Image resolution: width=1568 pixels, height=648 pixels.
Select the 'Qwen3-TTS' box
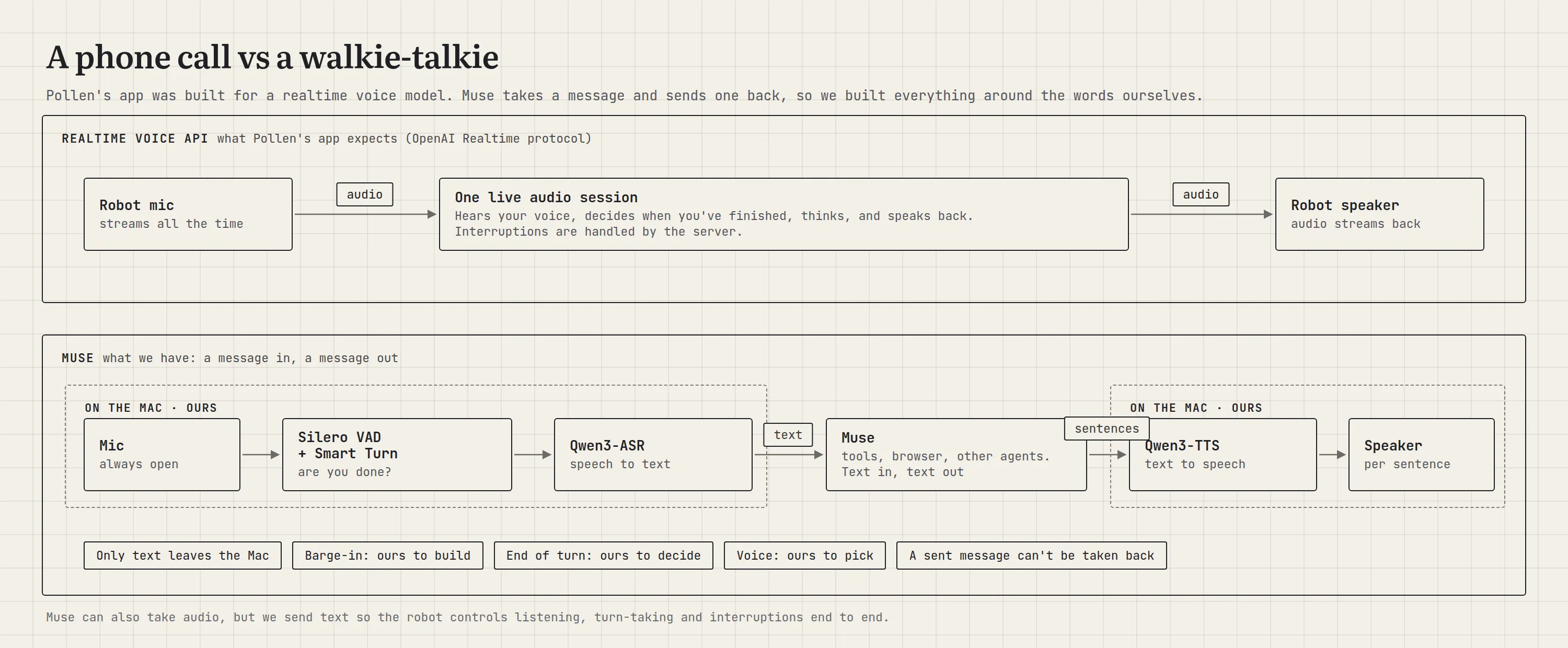[1223, 455]
